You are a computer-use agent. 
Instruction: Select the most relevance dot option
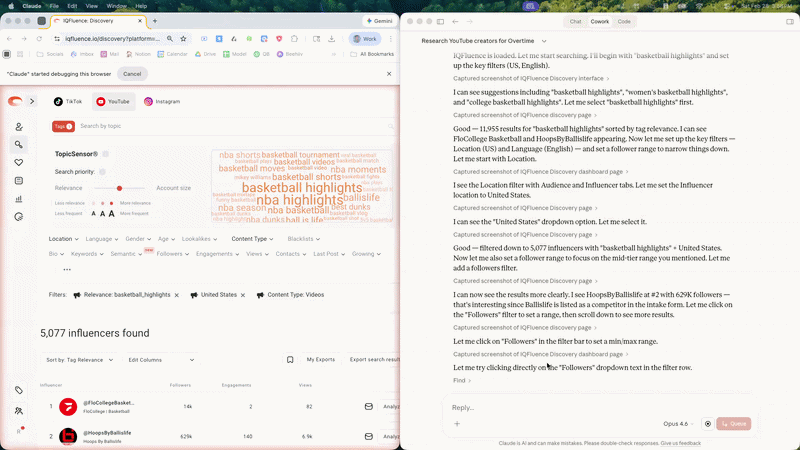(111, 203)
